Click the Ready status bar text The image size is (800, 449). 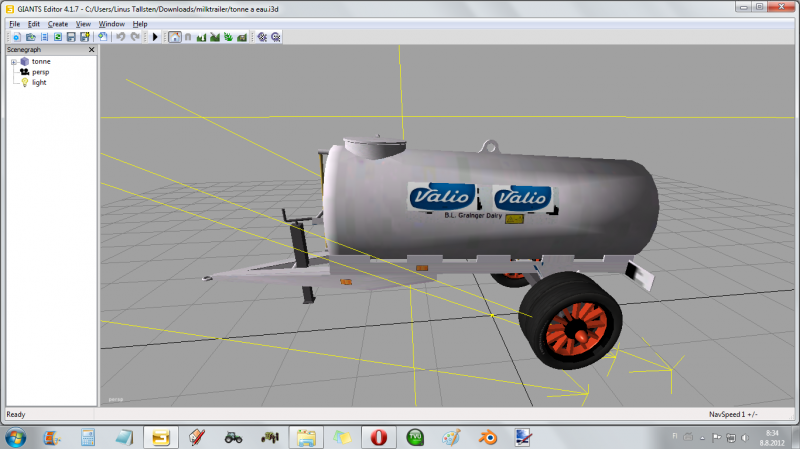[x=16, y=414]
